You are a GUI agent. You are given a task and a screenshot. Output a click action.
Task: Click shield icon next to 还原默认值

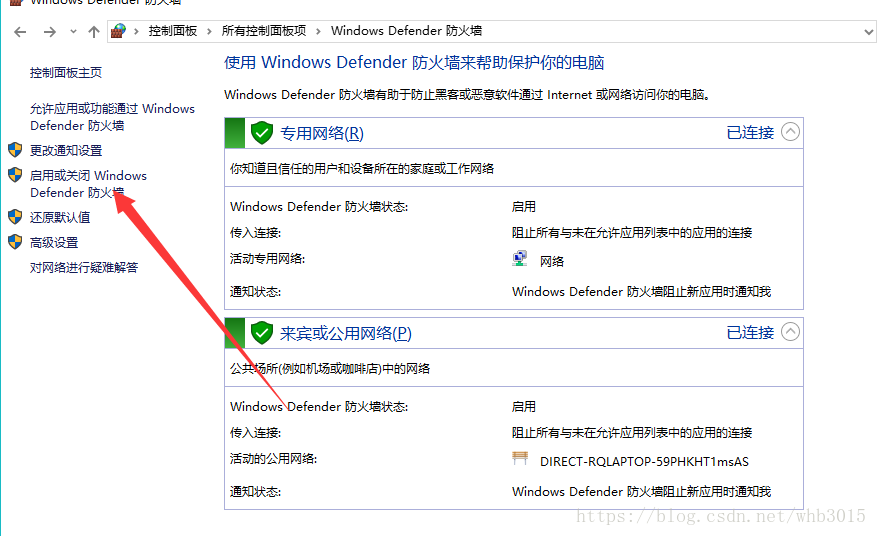[x=15, y=217]
